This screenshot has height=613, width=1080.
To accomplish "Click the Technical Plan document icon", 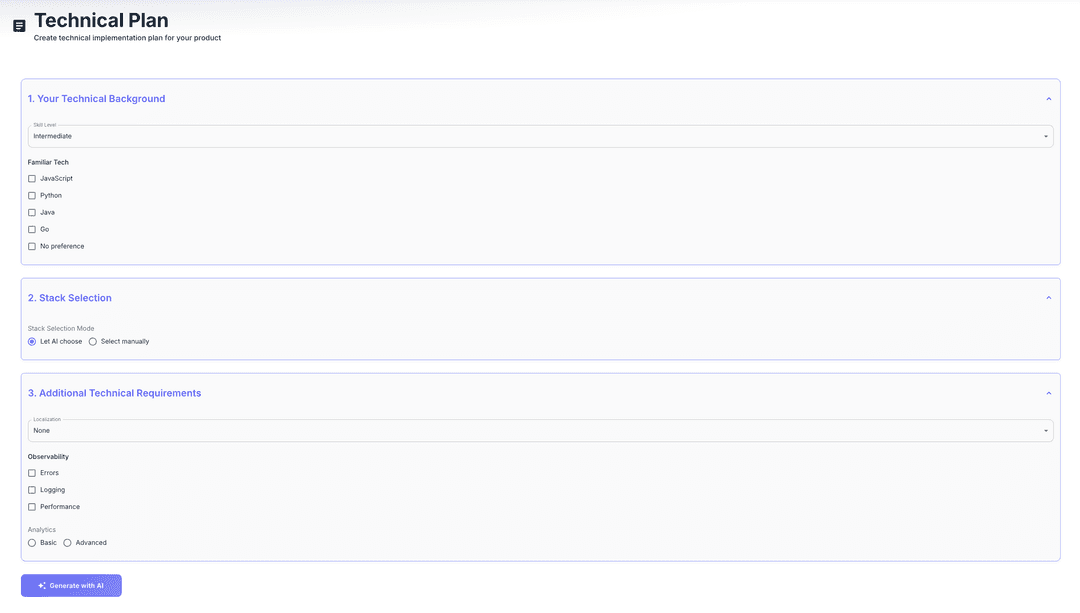I will tap(19, 26).
